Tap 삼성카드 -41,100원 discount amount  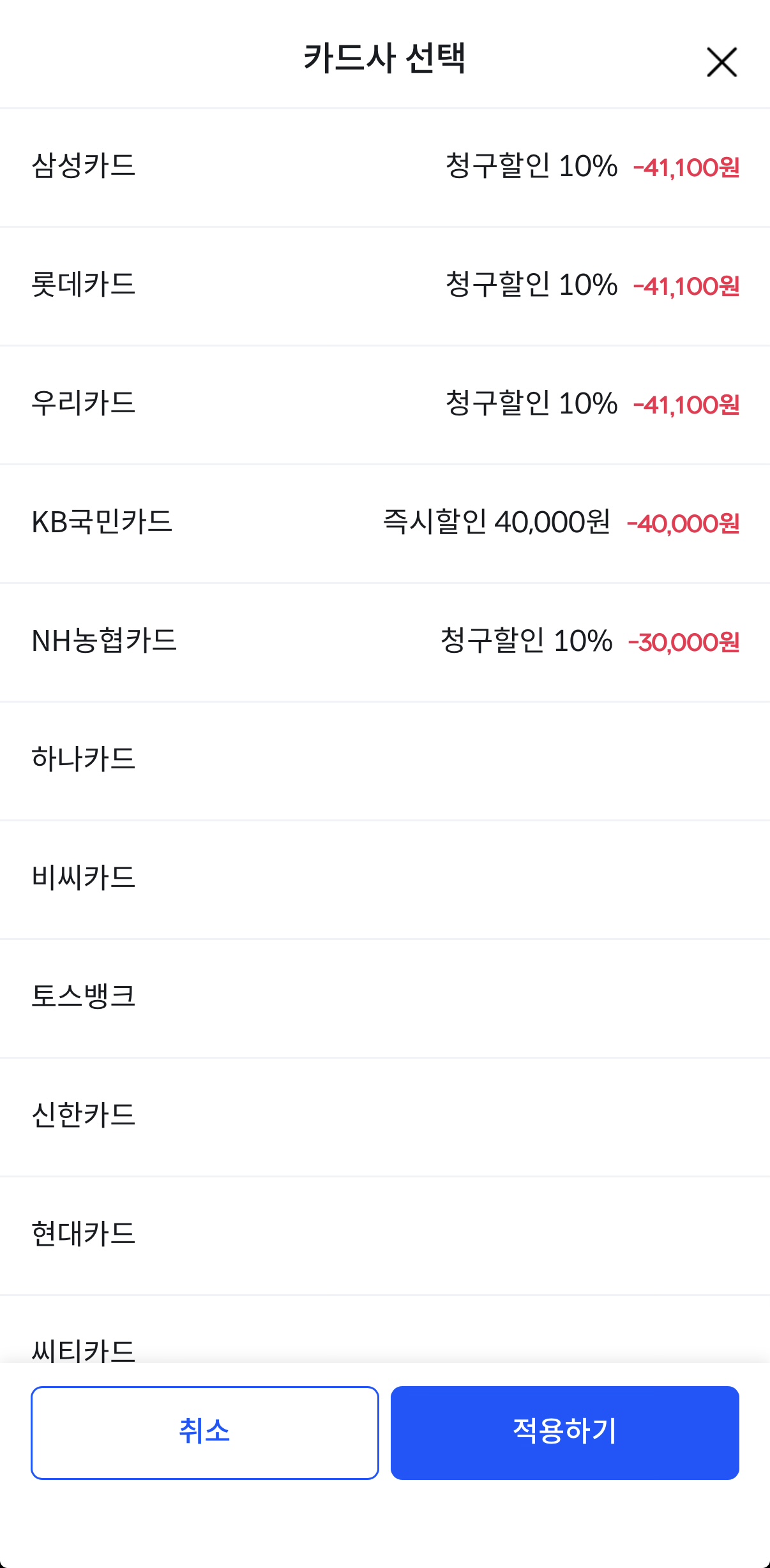(x=686, y=167)
